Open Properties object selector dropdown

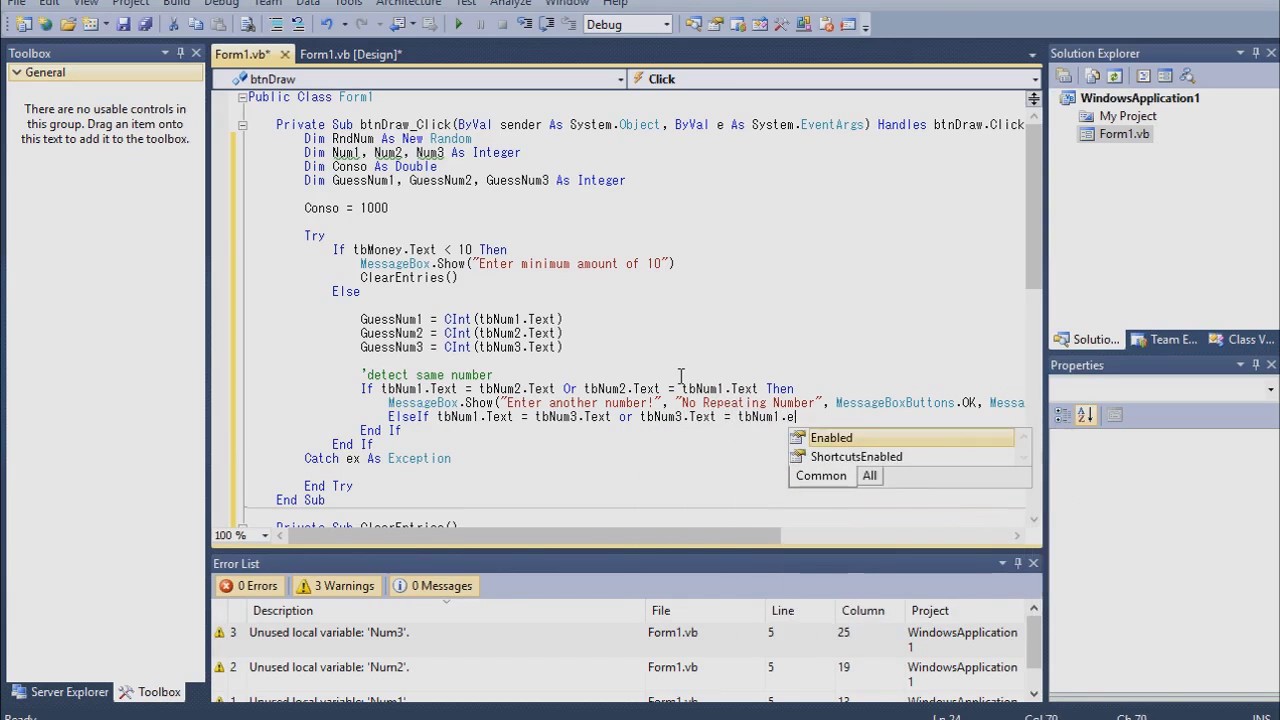point(1270,390)
